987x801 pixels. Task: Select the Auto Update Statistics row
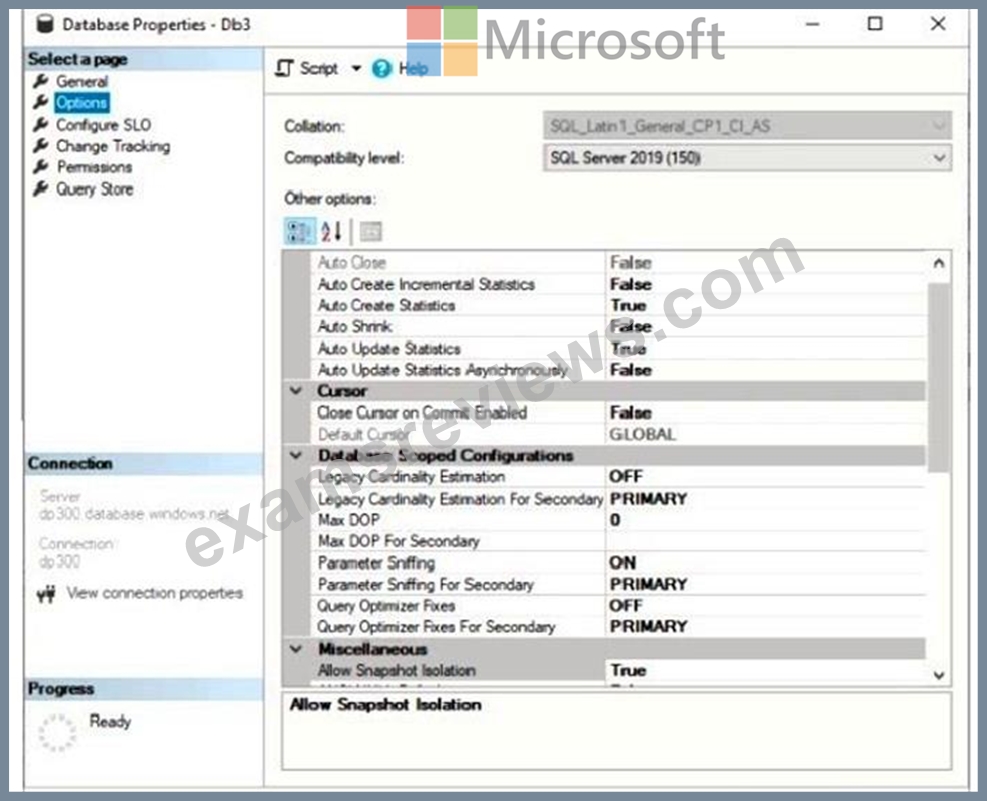click(619, 349)
